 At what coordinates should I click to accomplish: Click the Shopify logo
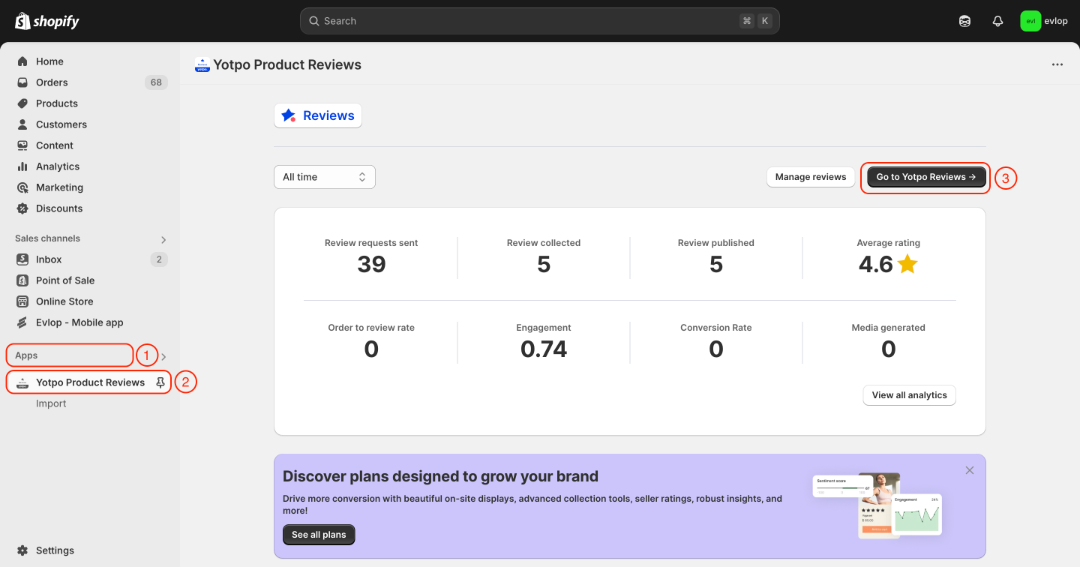click(x=47, y=21)
